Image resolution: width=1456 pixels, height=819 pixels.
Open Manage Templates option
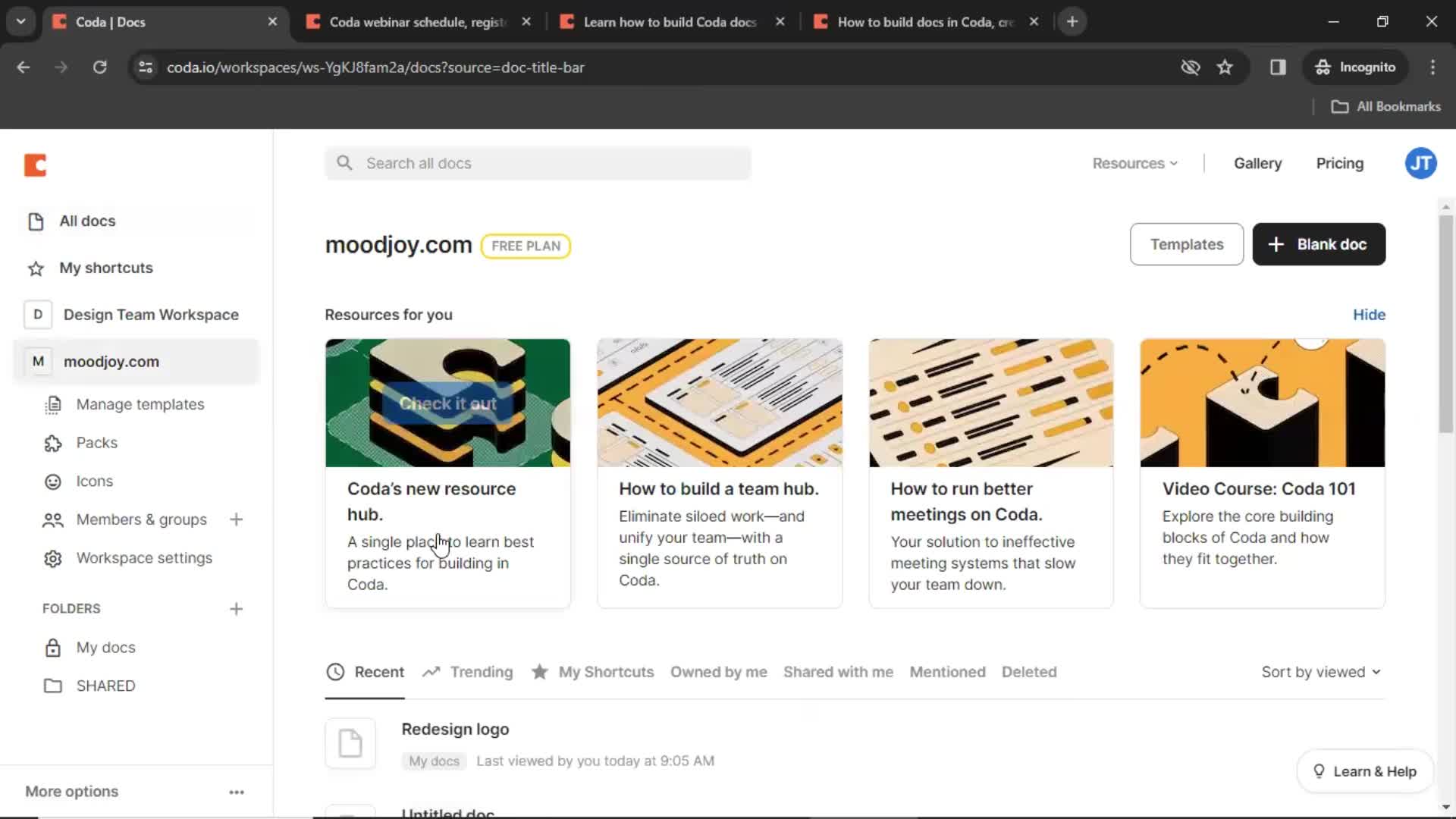click(x=140, y=404)
